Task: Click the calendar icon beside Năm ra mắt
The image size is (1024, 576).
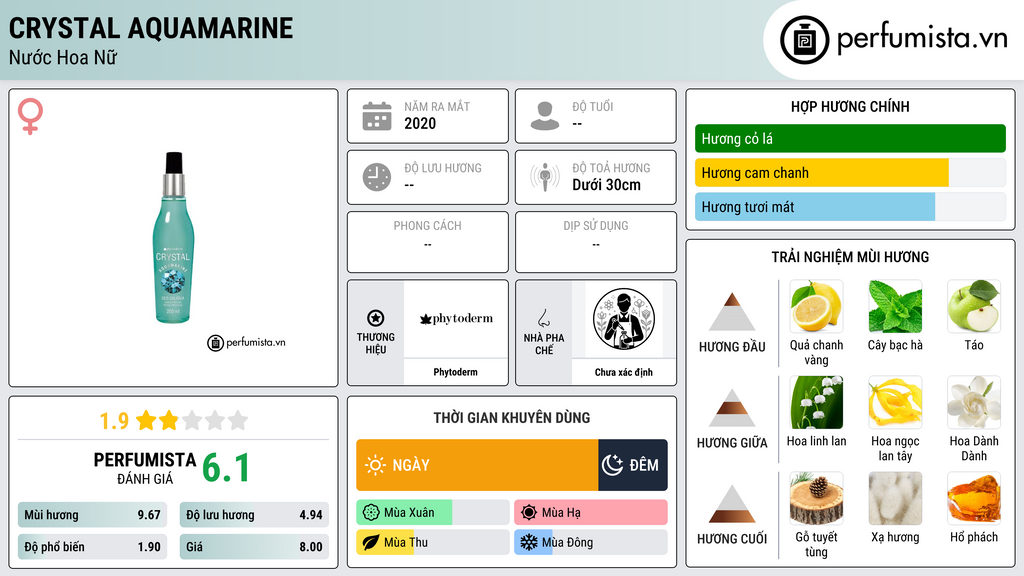Action: [377, 116]
